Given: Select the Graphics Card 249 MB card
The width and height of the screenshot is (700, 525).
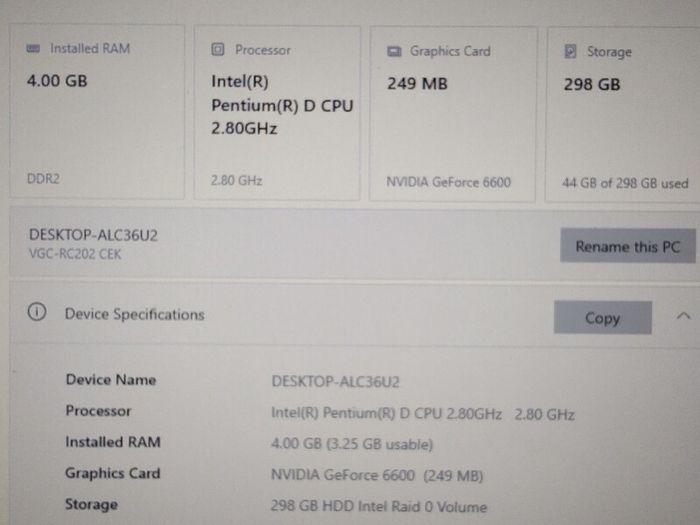Looking at the screenshot, I should tap(453, 114).
